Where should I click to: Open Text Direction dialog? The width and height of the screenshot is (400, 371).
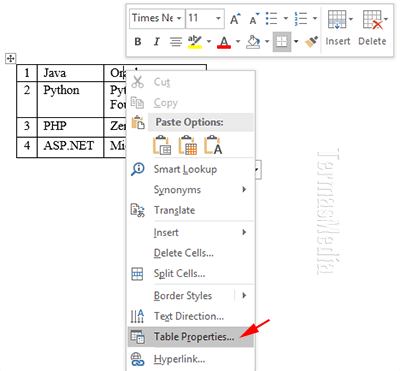(x=191, y=316)
